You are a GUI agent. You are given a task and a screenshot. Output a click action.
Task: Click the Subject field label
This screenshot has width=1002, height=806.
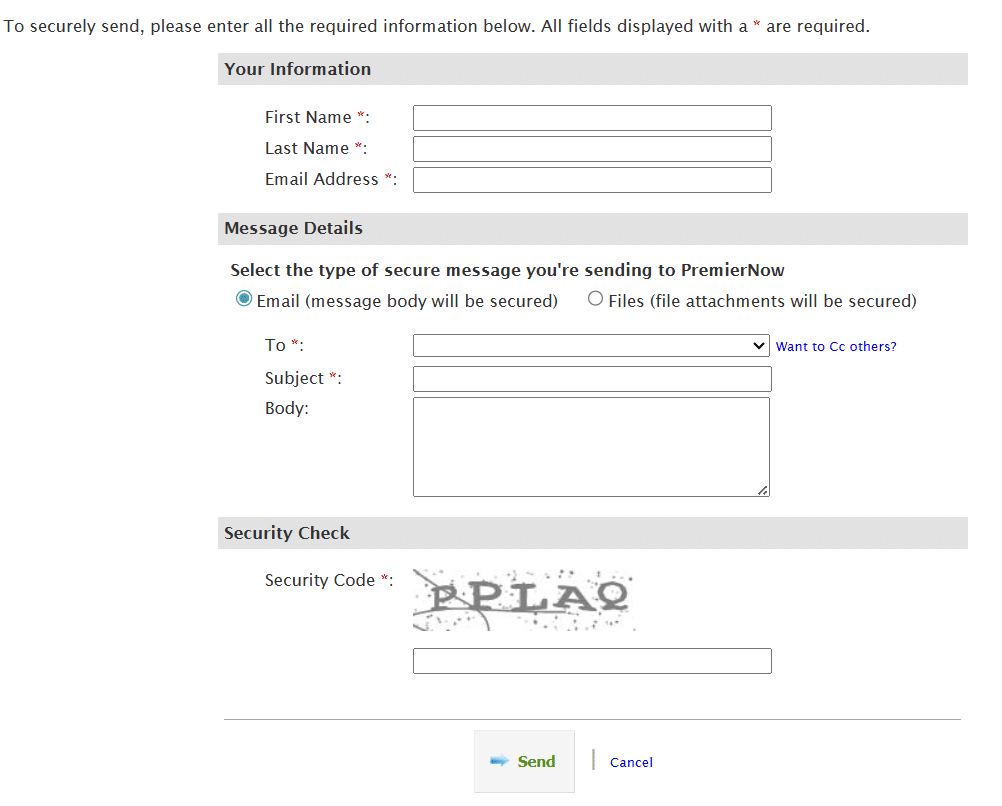click(x=295, y=378)
